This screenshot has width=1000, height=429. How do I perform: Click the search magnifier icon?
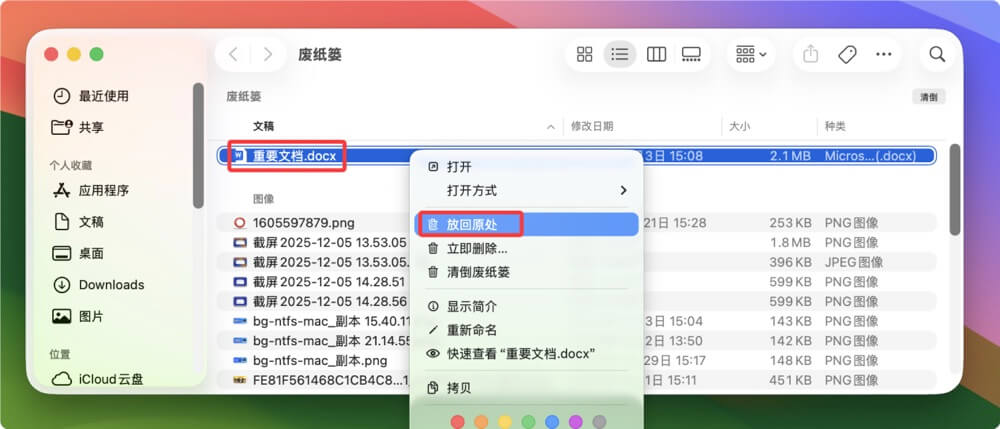pos(937,54)
